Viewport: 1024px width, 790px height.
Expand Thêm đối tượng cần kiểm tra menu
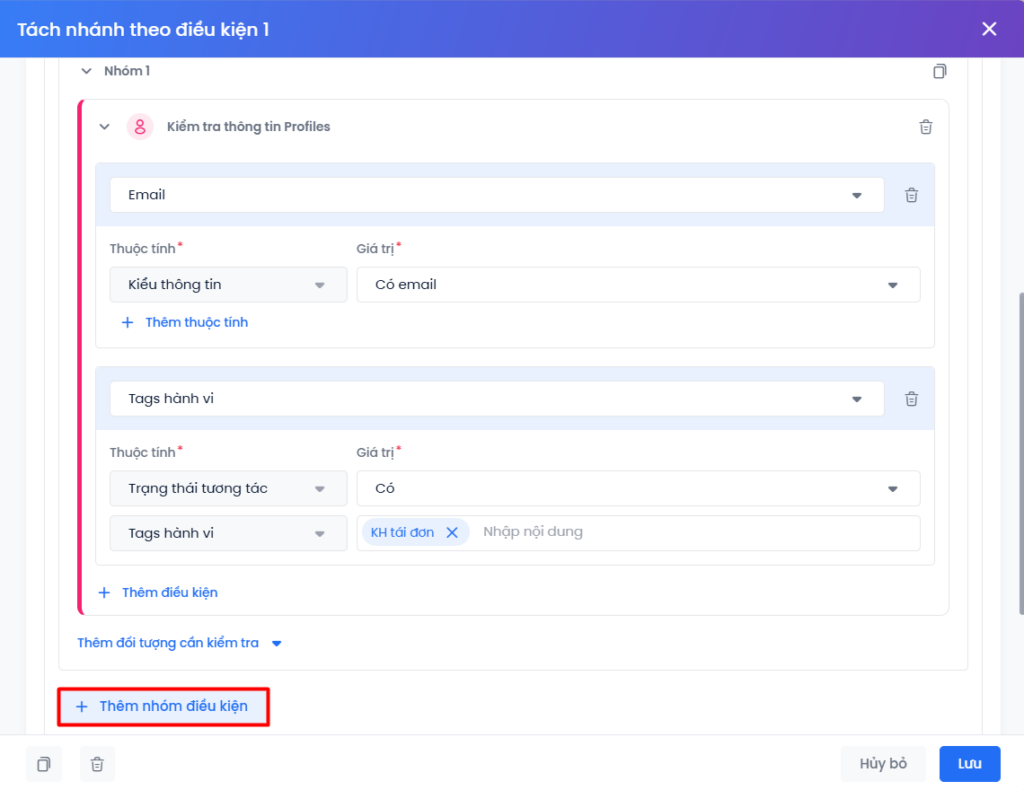179,643
